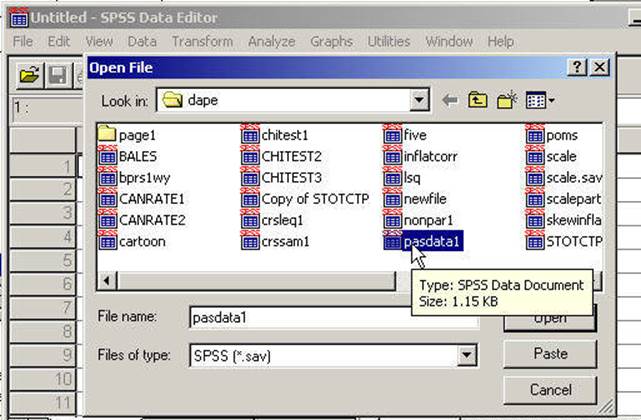Select the CANRATE2 data file
The height and width of the screenshot is (420, 641).
pos(142,220)
